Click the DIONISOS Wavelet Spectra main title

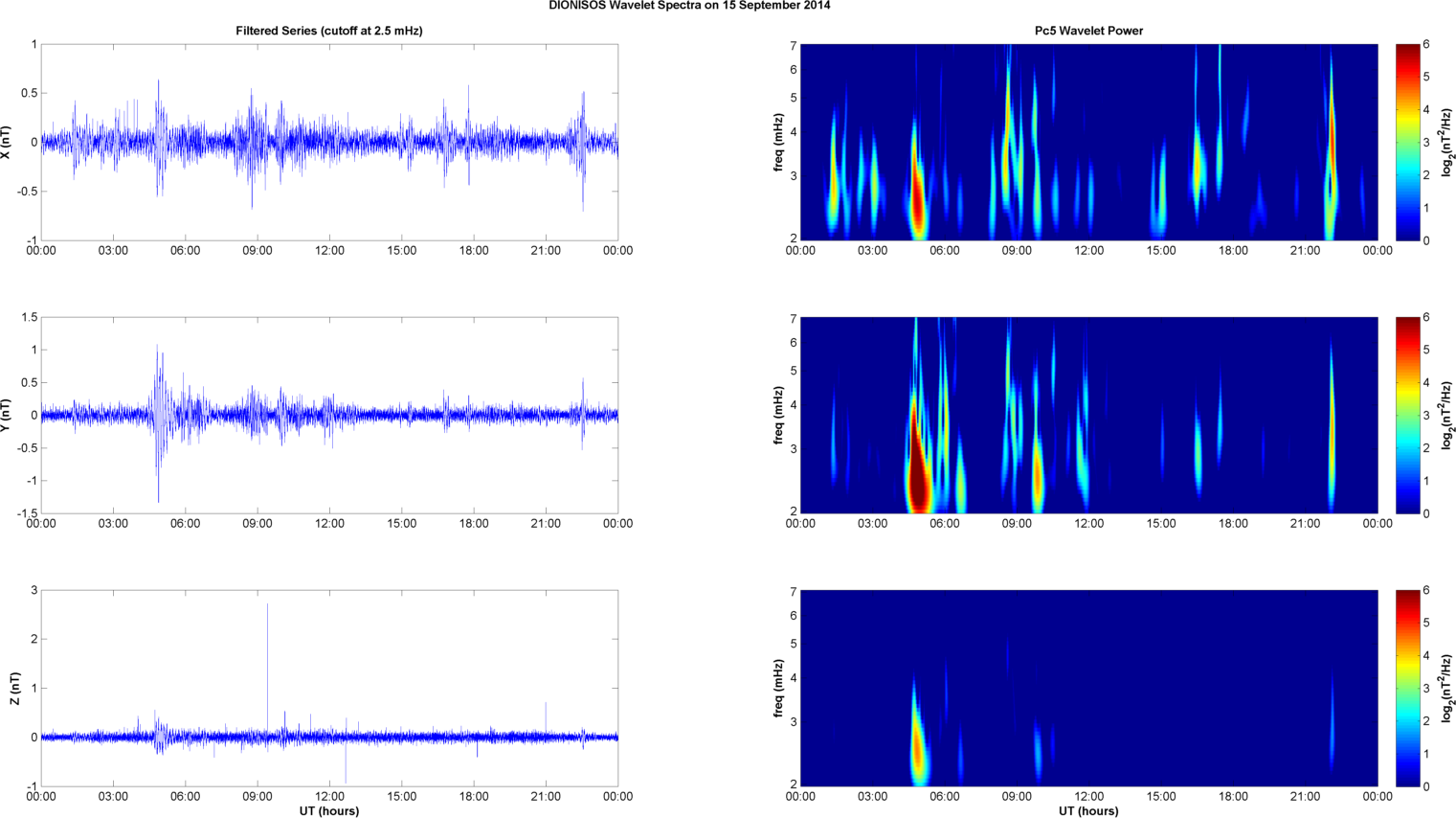[x=689, y=6]
